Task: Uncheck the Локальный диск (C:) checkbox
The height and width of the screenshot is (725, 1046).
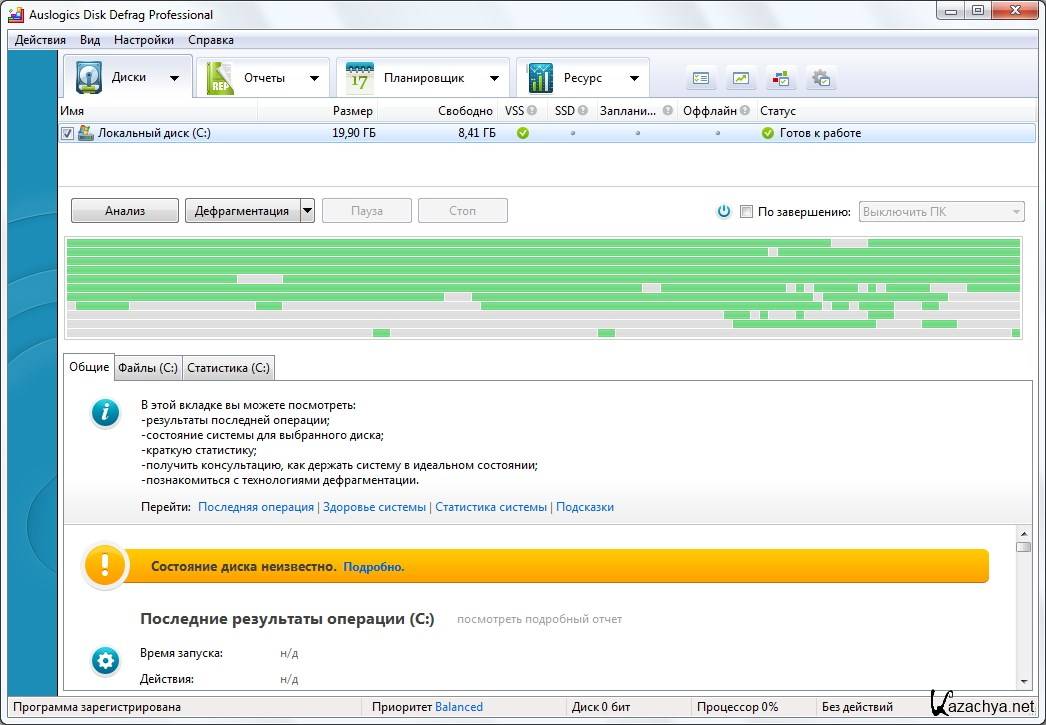Action: coord(68,133)
